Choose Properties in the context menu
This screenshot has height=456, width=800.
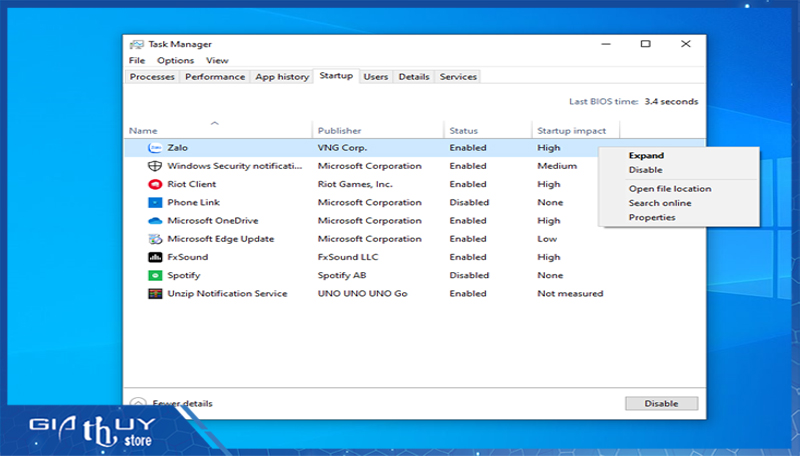[x=652, y=217]
